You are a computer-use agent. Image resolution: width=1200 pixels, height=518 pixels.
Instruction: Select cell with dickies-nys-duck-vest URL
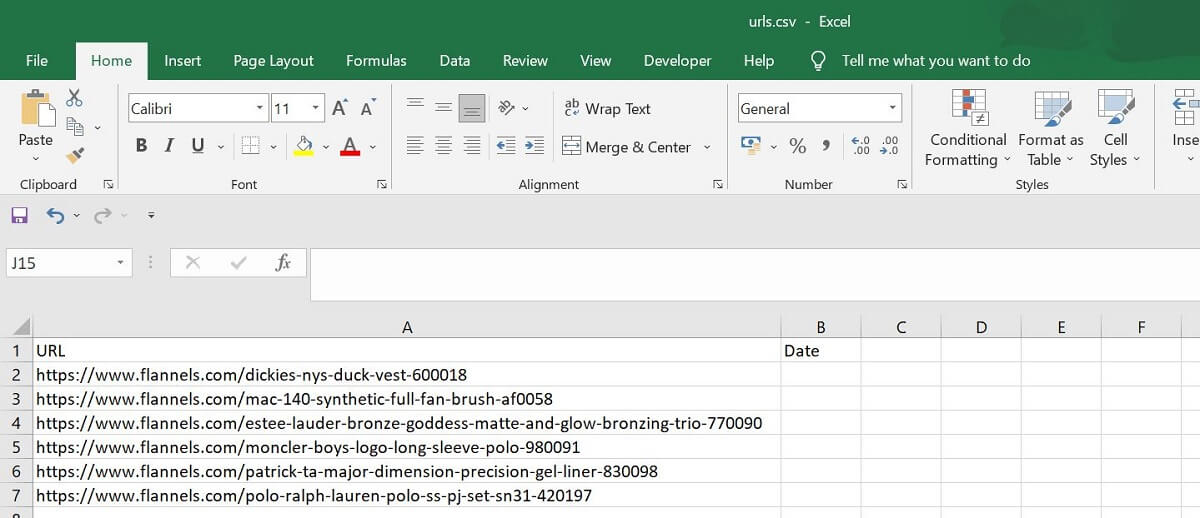tap(407, 375)
